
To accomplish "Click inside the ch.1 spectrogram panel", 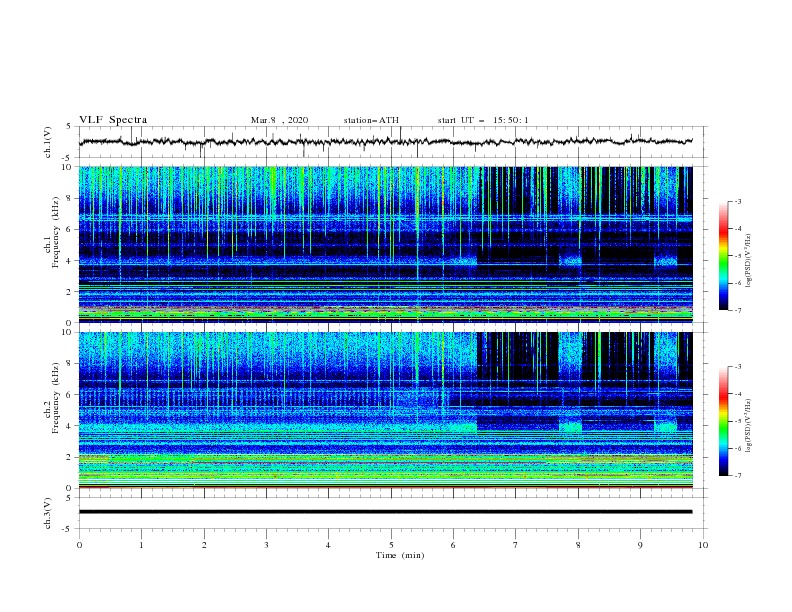I will pos(385,244).
